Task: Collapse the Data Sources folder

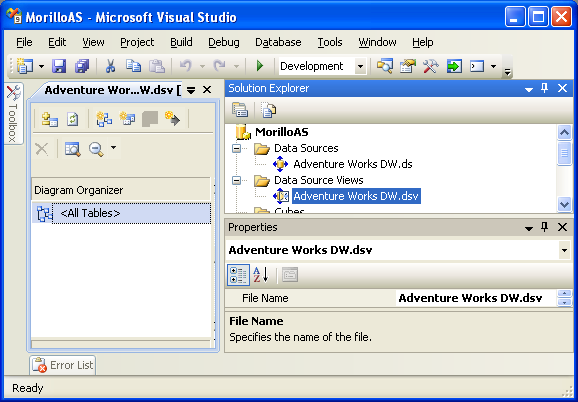Action: 236,148
